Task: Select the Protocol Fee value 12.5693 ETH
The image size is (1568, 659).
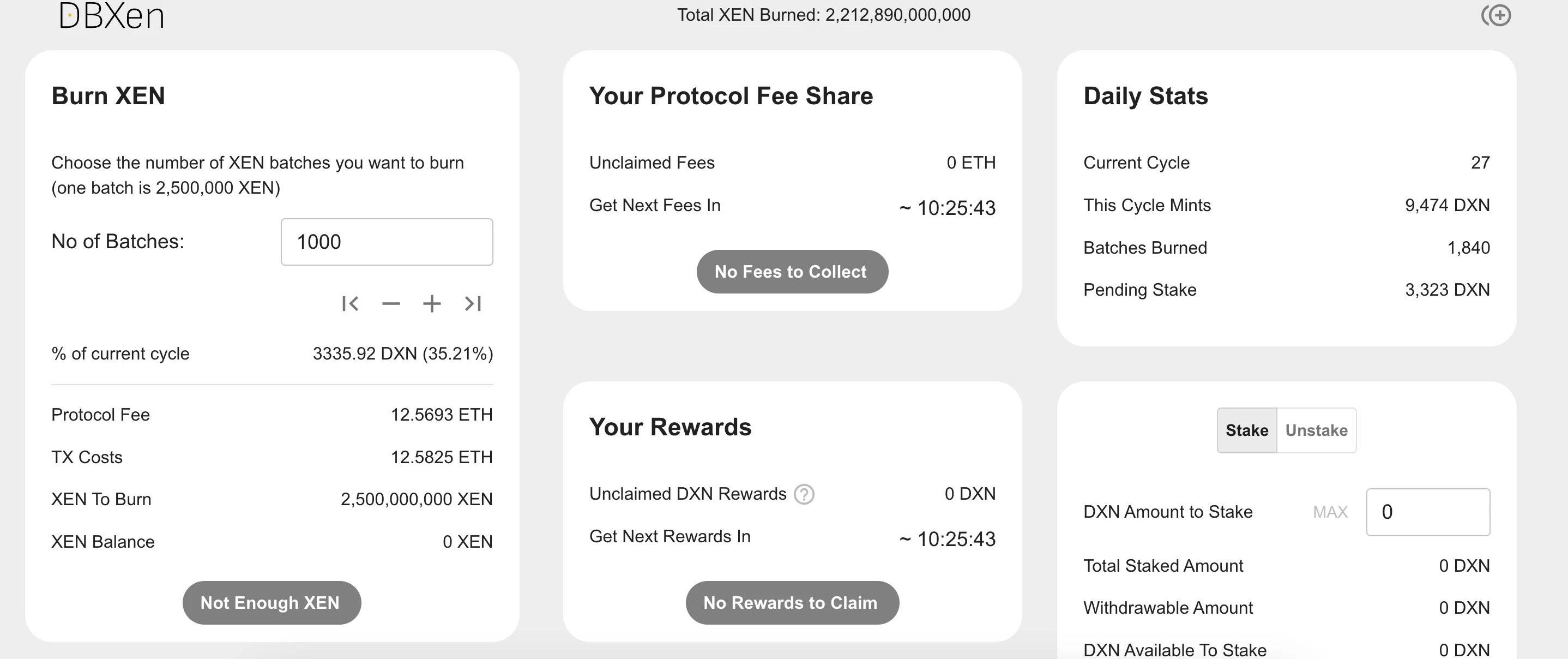Action: [x=441, y=415]
